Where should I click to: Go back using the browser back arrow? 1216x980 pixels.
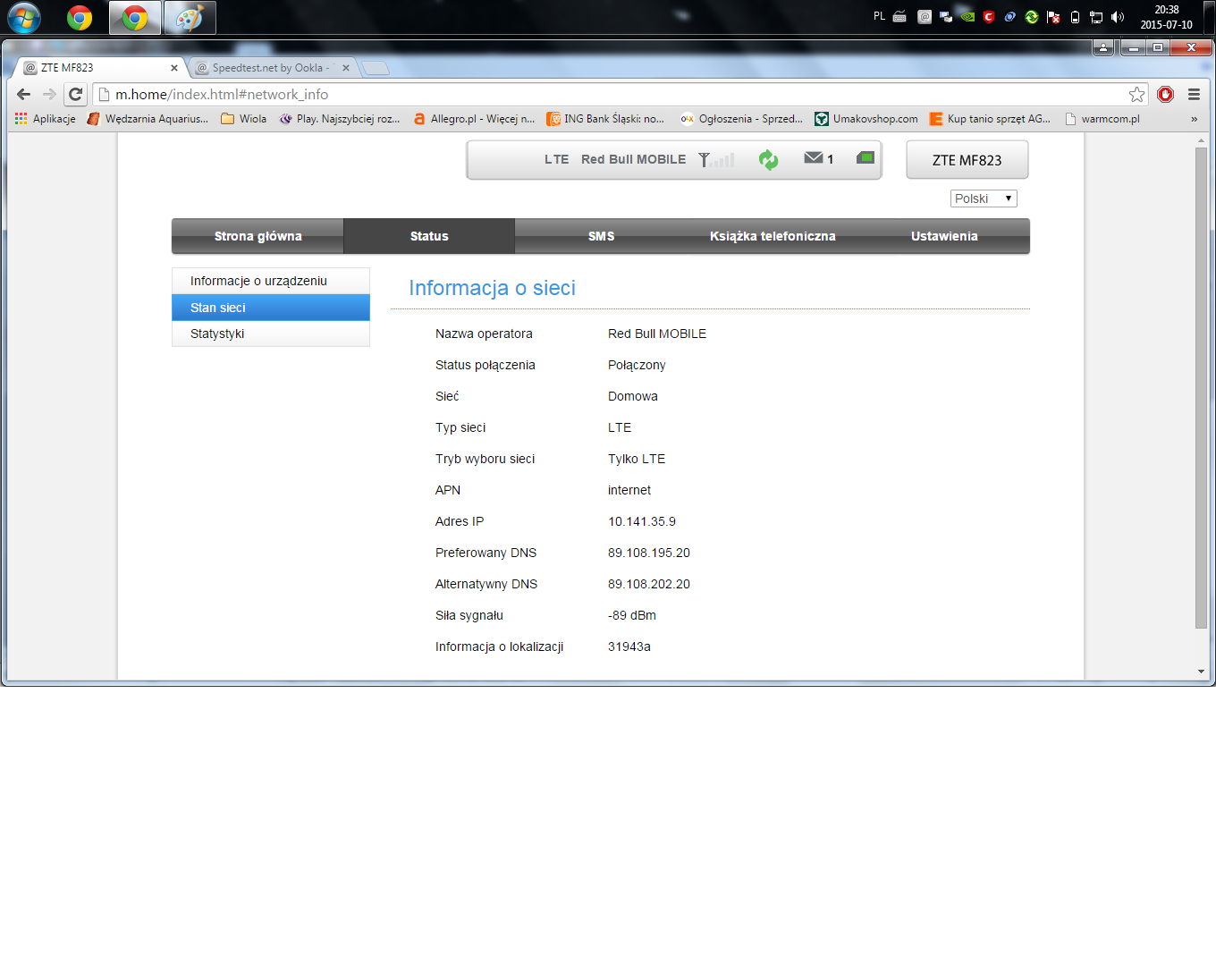tap(24, 94)
